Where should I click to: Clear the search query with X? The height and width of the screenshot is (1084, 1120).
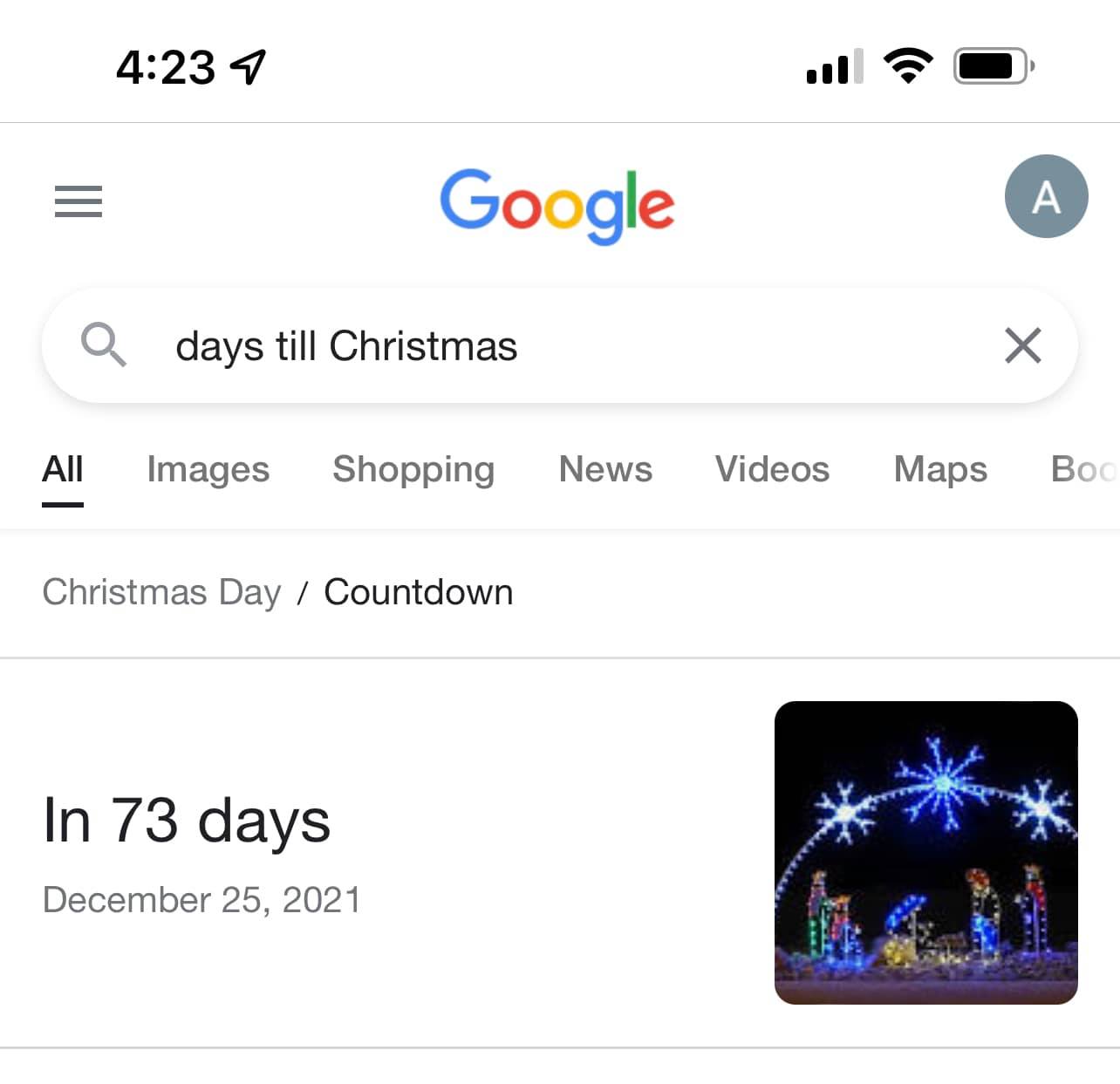tap(1022, 345)
